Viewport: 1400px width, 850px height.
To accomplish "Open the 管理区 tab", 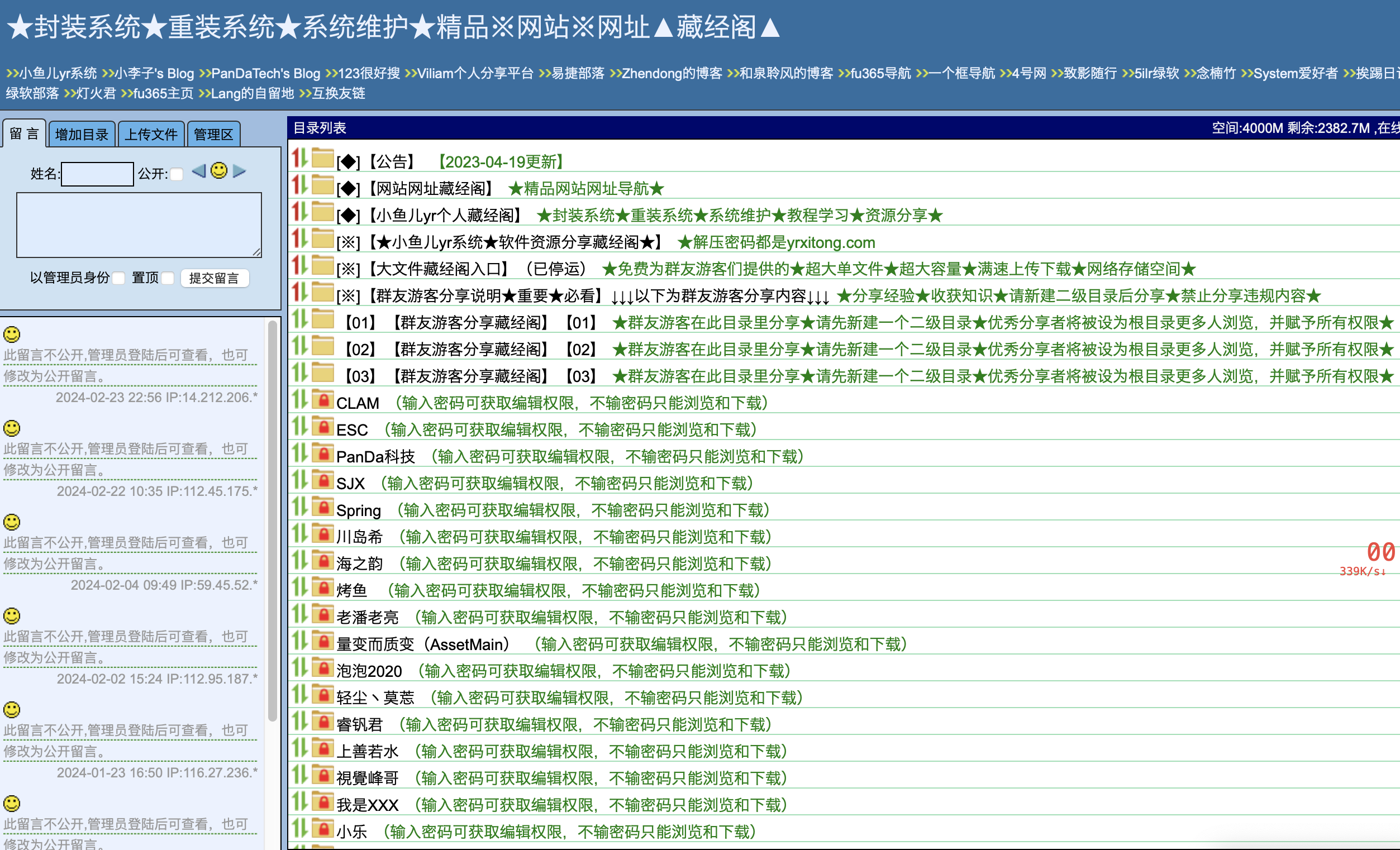I will 213,134.
